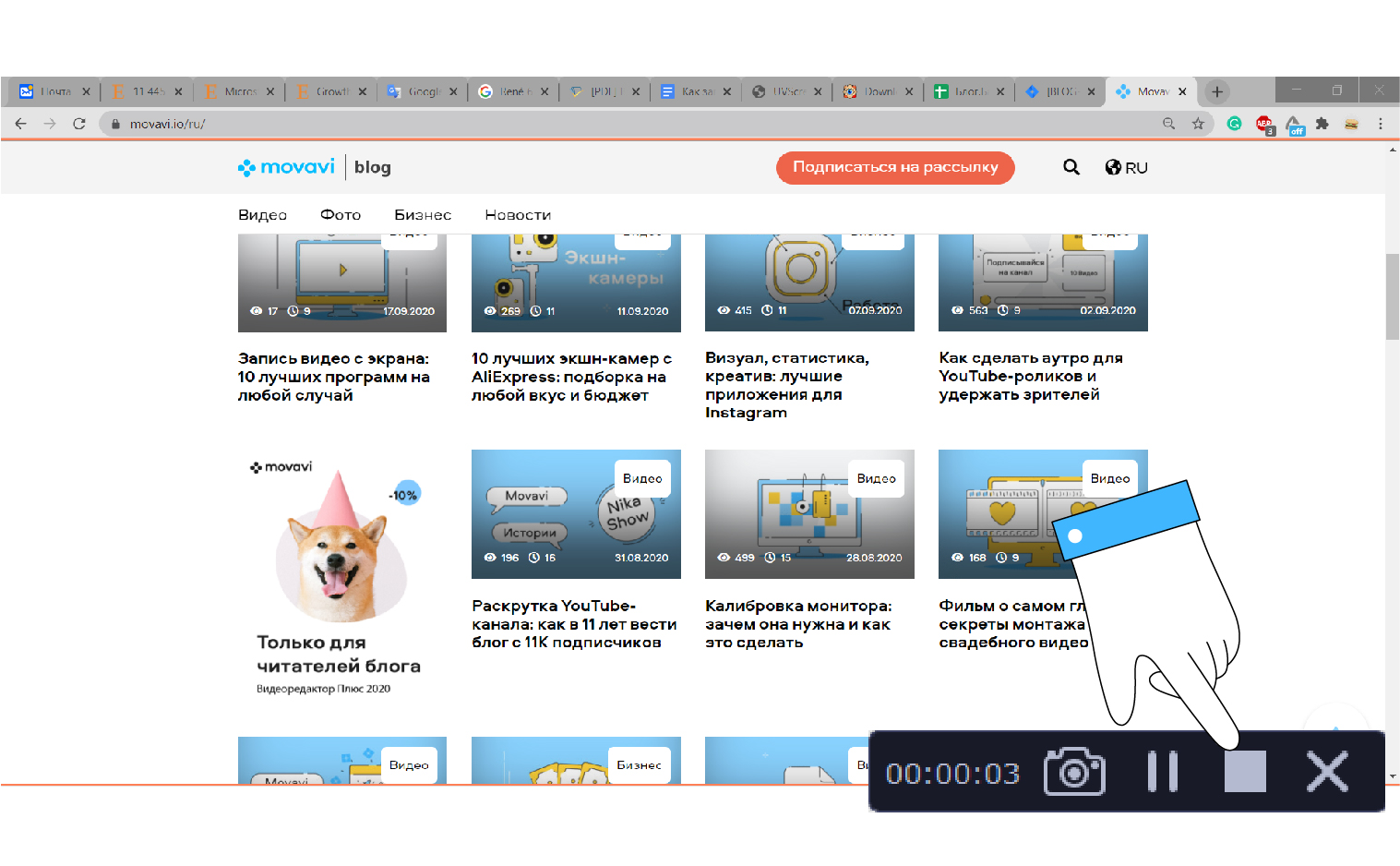Open Chrome's three-dot menu
This screenshot has width=1400, height=866.
pyautogui.click(x=1380, y=124)
